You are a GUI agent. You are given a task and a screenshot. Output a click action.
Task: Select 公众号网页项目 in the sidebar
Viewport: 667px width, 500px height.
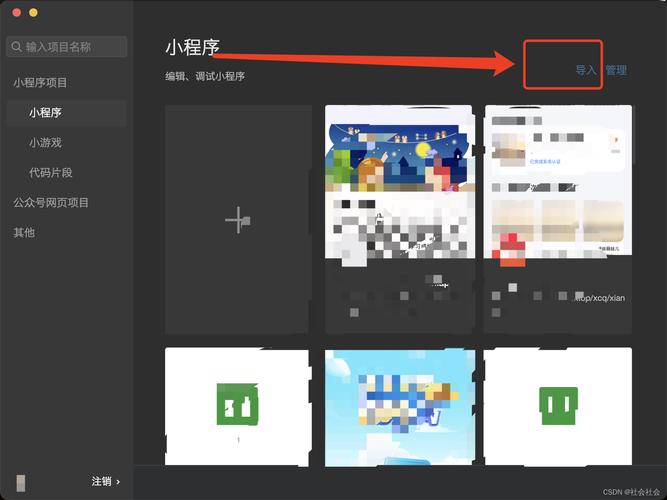point(51,203)
